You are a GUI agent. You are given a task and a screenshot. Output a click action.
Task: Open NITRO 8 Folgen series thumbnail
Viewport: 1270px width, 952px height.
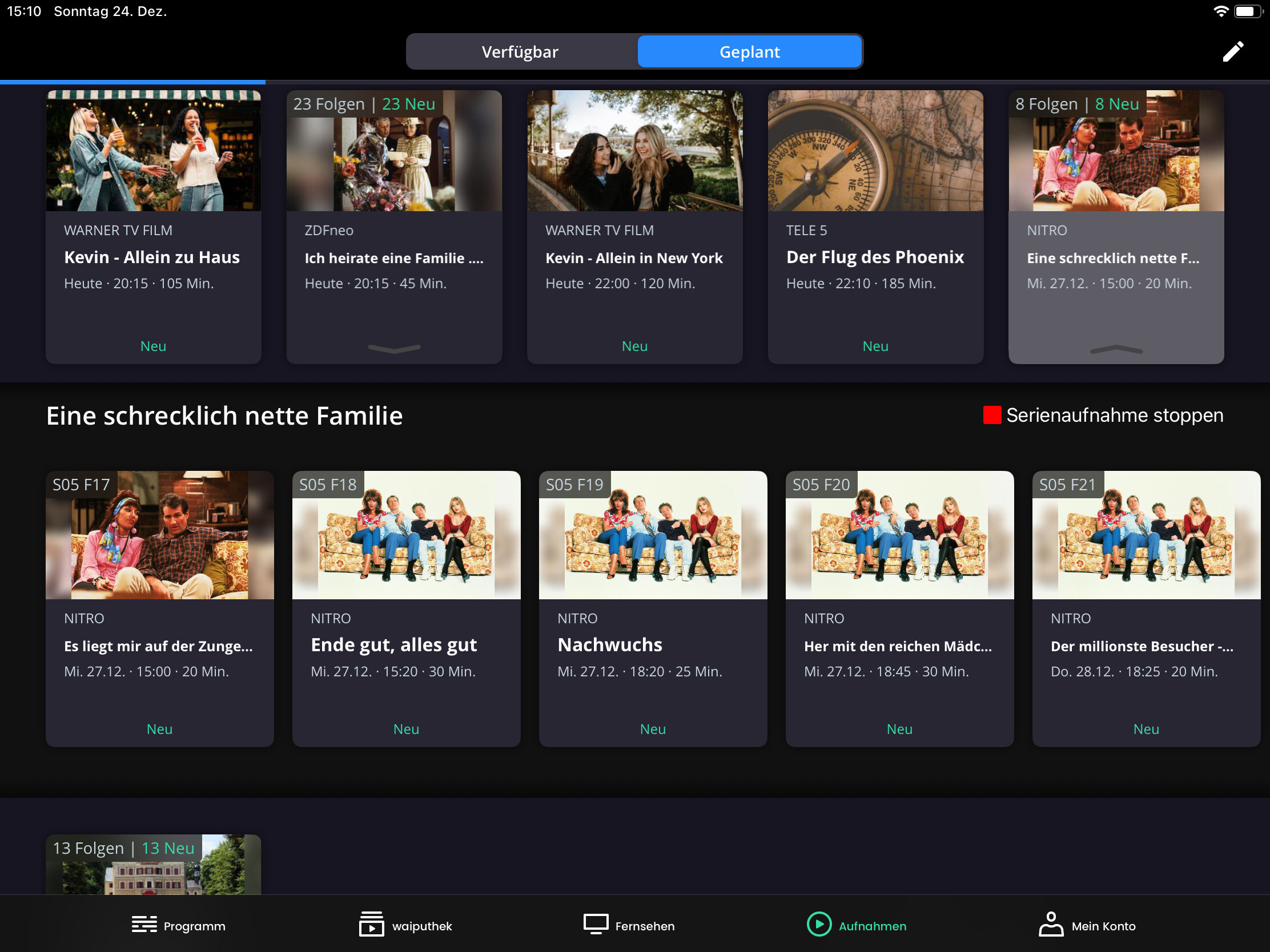1116,150
